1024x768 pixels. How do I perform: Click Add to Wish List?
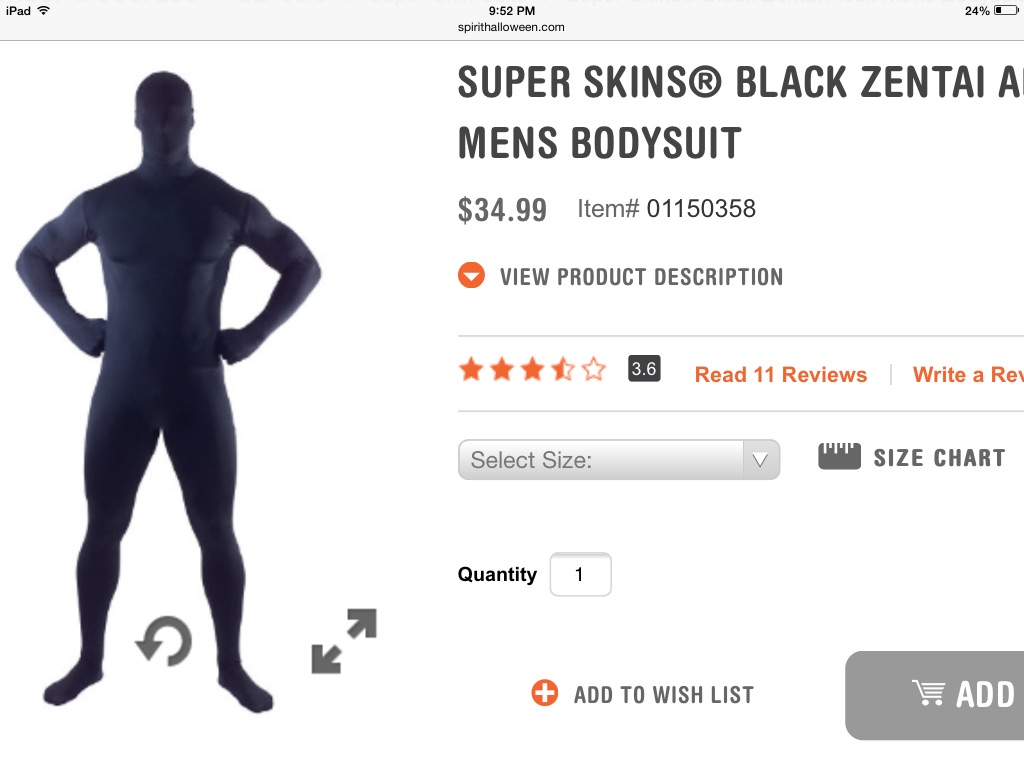pos(663,694)
